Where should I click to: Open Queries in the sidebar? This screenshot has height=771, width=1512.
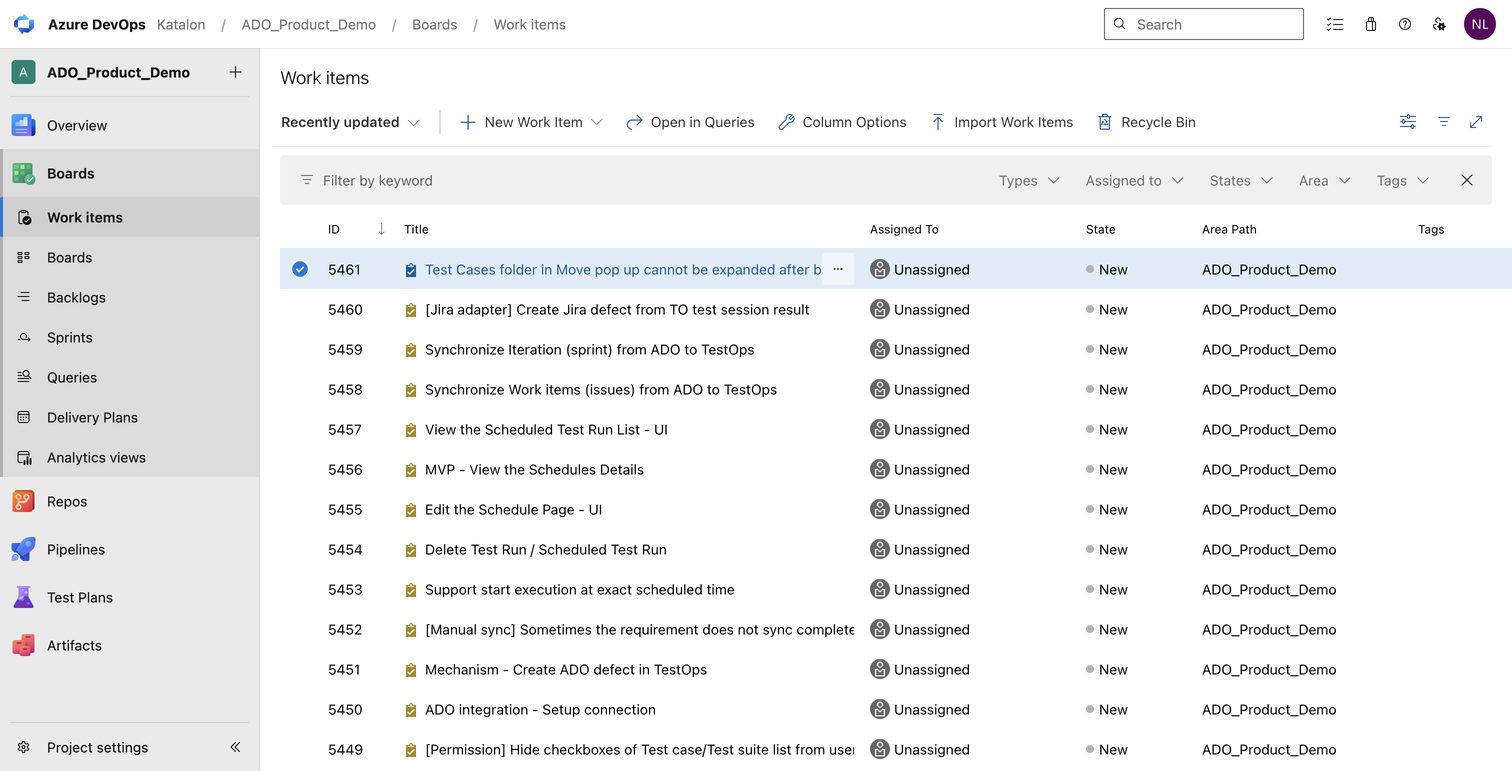click(72, 377)
